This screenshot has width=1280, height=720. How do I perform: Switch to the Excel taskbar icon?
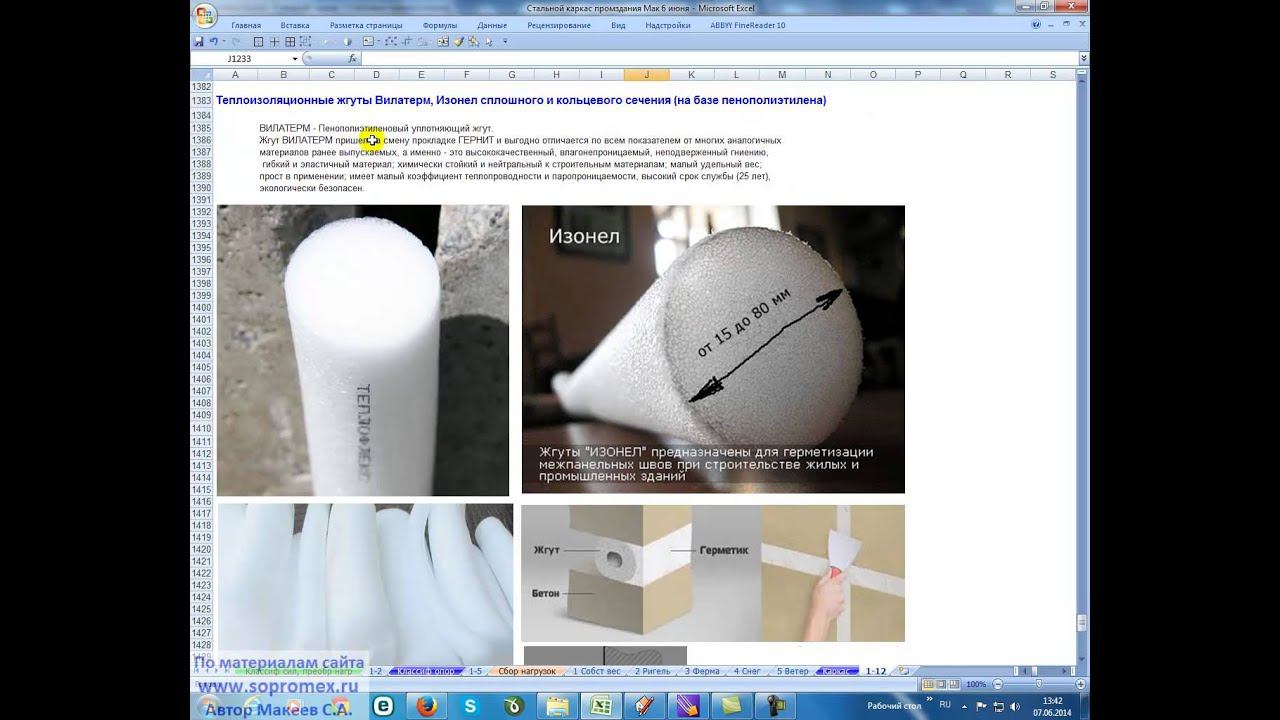pos(602,705)
